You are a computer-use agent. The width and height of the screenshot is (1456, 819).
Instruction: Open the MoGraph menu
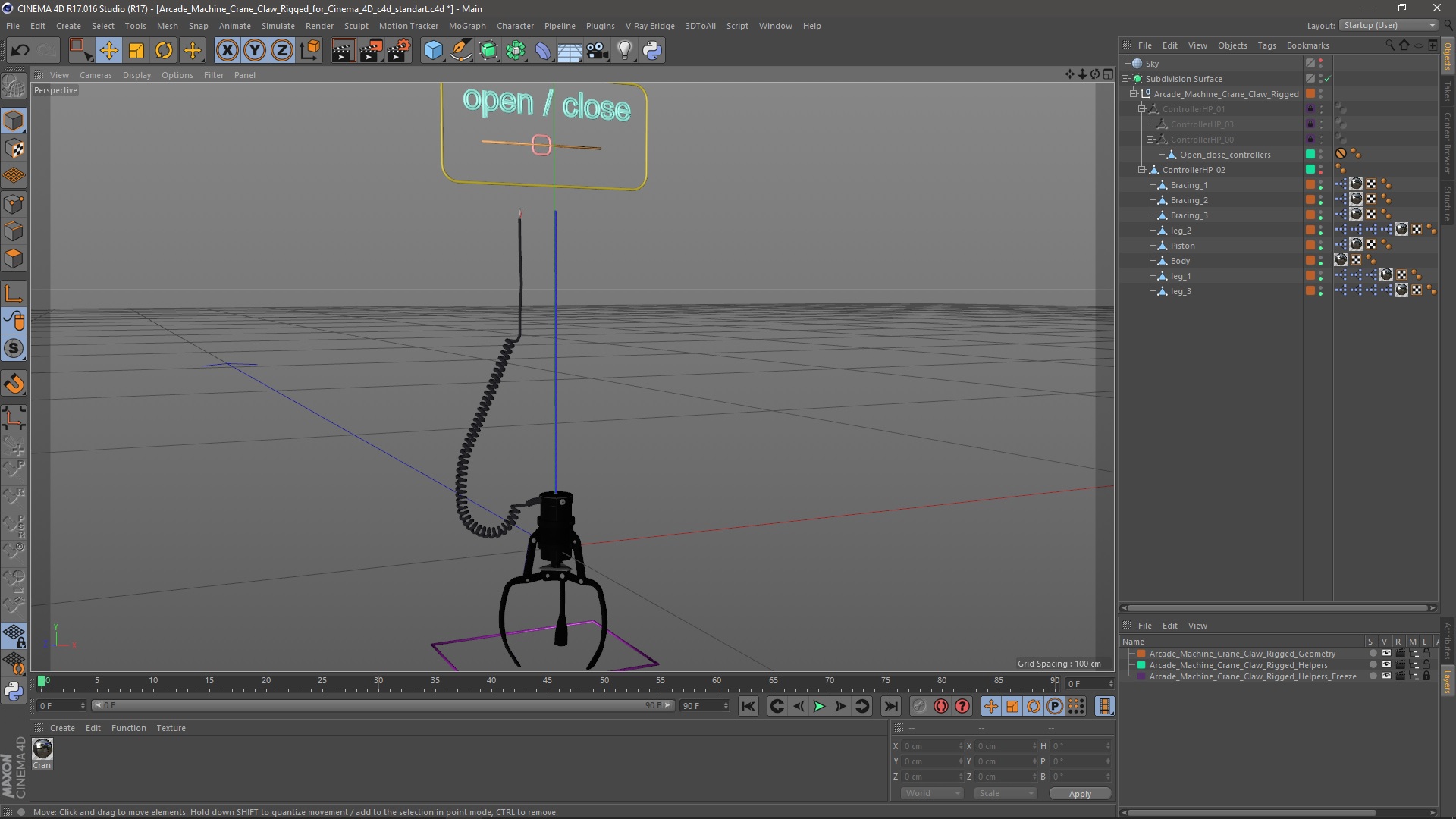(466, 26)
